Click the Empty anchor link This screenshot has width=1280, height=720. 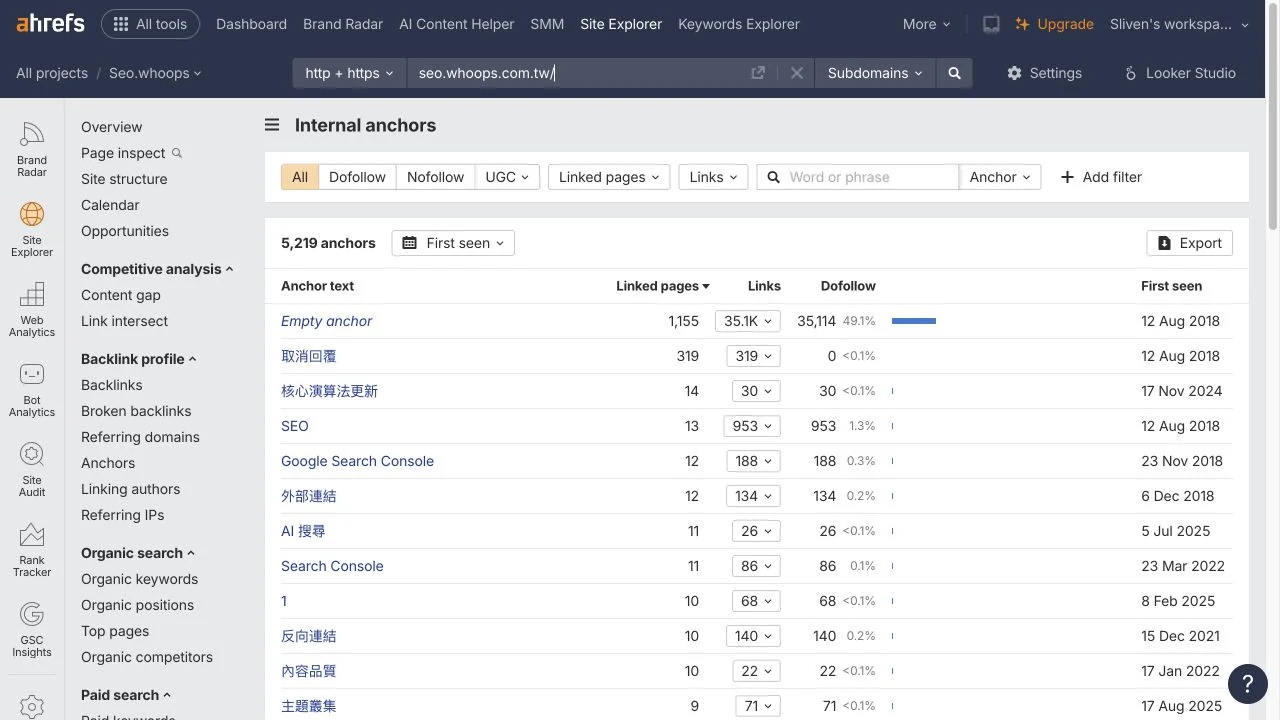(x=326, y=321)
